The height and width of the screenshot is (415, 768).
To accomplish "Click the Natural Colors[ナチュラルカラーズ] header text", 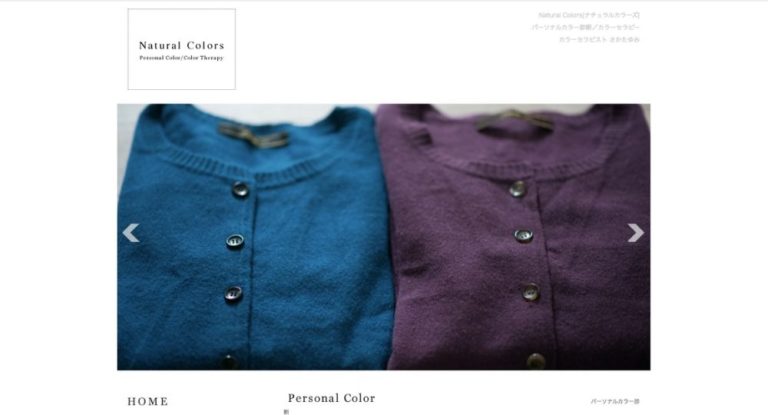I will coord(589,15).
